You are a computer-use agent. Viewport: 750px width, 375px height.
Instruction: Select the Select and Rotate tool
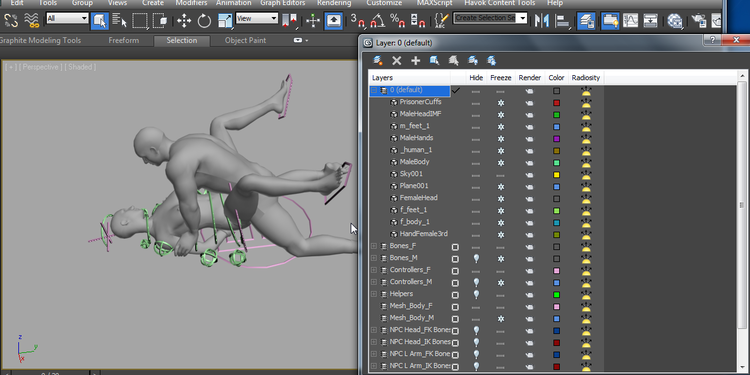(x=204, y=21)
